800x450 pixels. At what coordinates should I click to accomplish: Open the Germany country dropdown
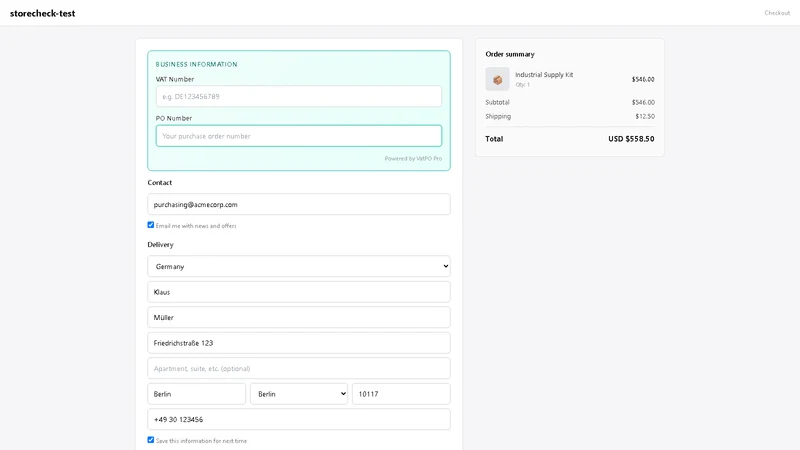coord(298,266)
